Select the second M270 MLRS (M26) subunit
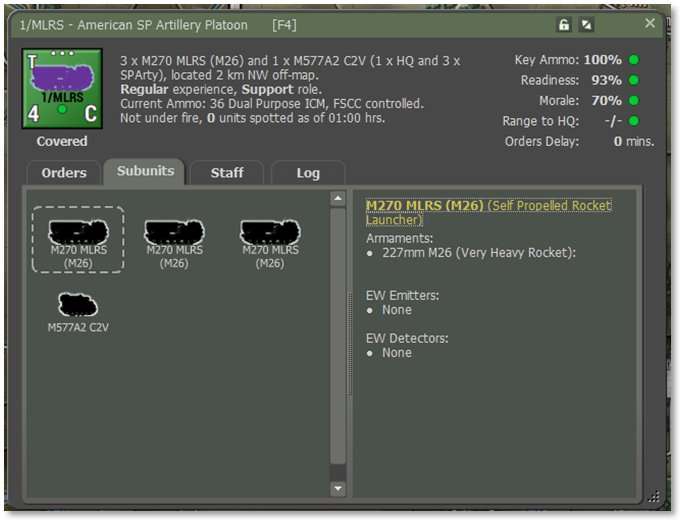683x523 pixels. 174,241
